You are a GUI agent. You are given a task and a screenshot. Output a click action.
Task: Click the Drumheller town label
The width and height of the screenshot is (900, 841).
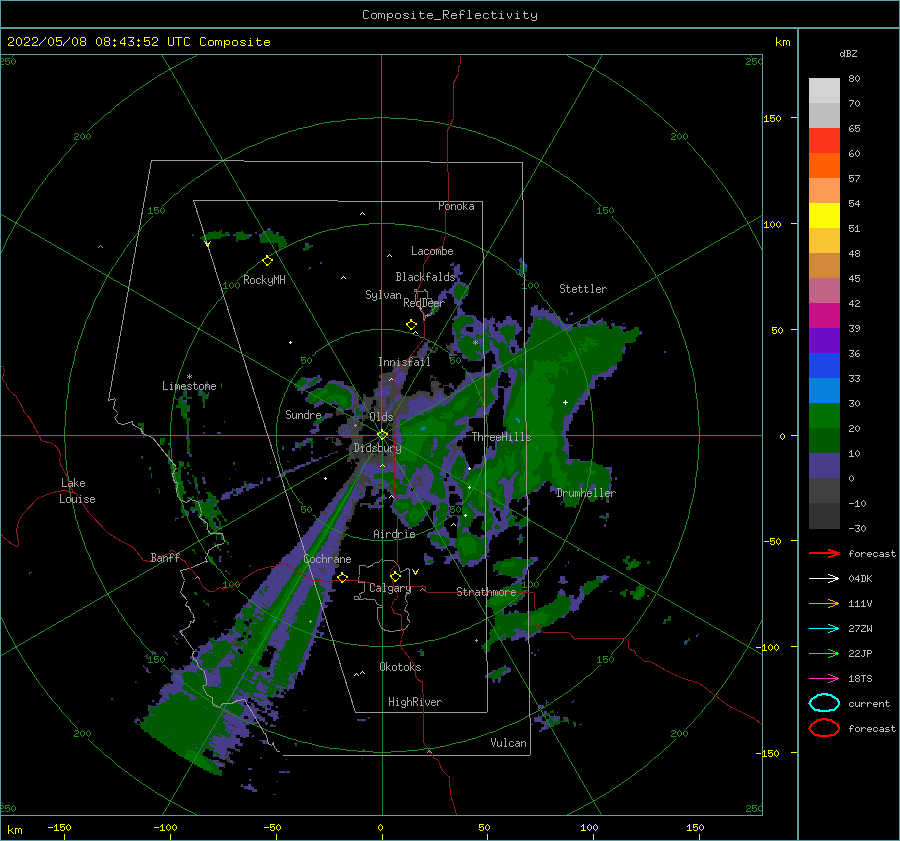click(585, 493)
